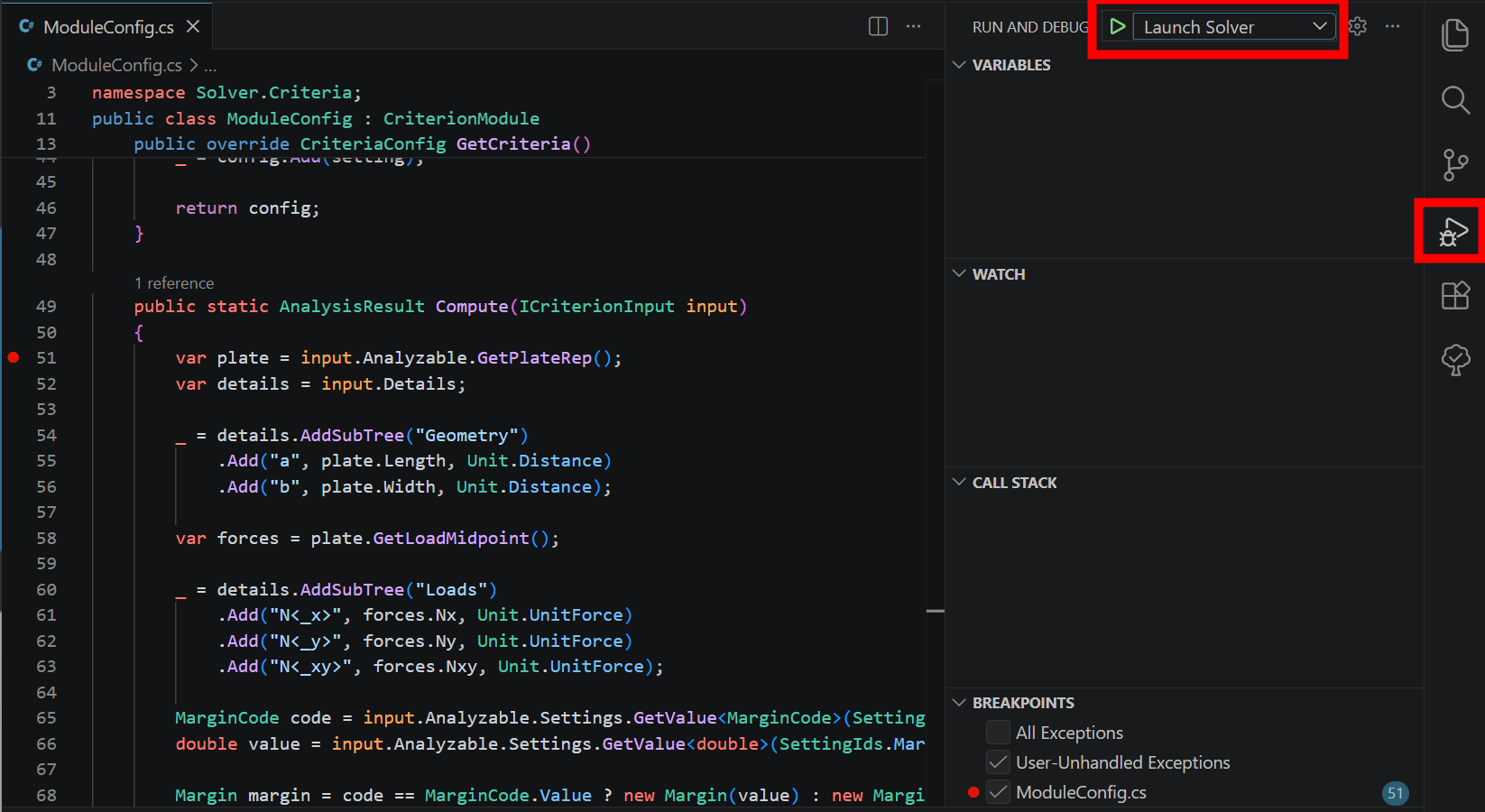Viewport: 1485px width, 812px height.
Task: Remove the breakpoint dot on line 51
Action: click(14, 357)
